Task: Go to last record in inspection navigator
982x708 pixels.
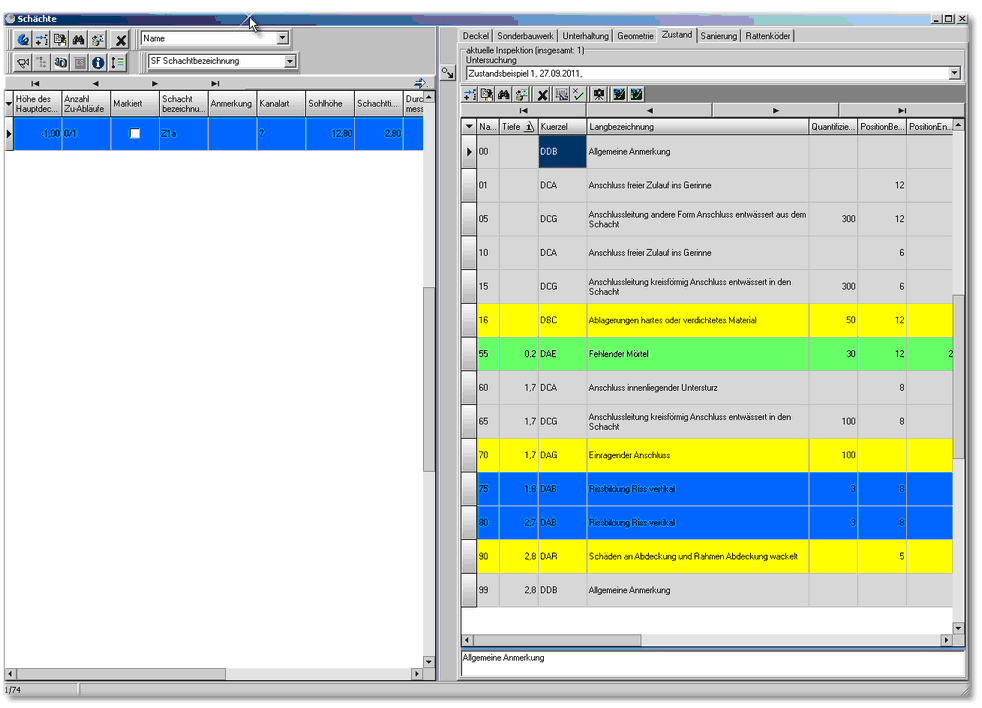Action: [x=901, y=110]
